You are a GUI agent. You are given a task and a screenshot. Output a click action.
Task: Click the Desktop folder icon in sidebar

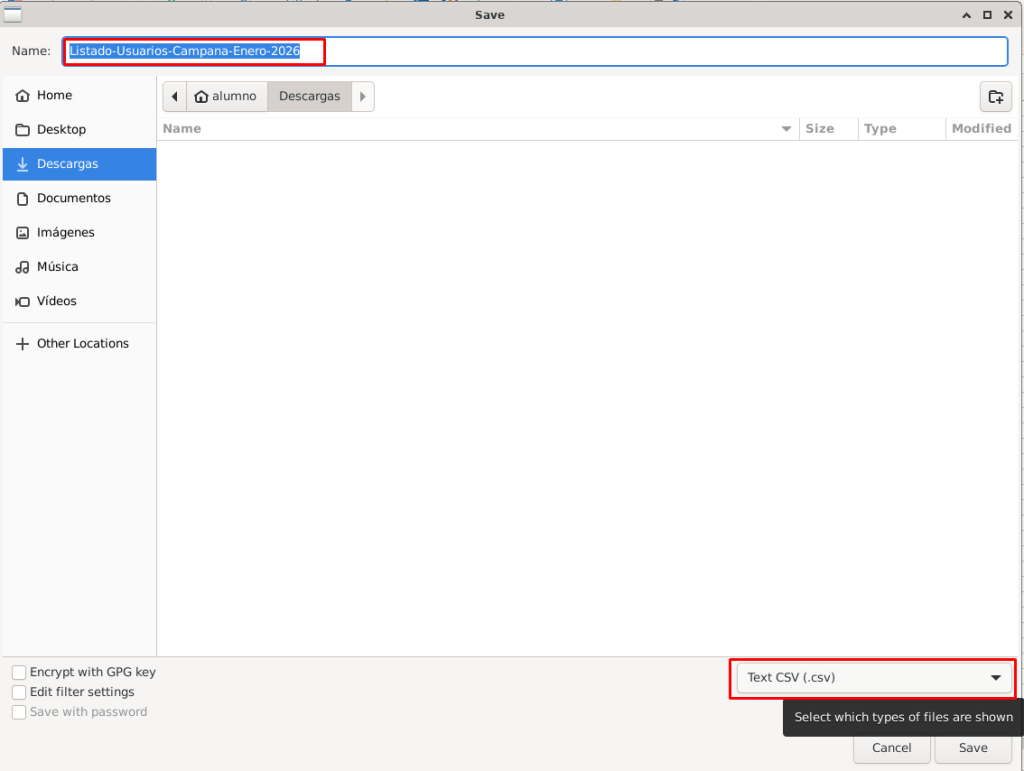[x=22, y=130]
